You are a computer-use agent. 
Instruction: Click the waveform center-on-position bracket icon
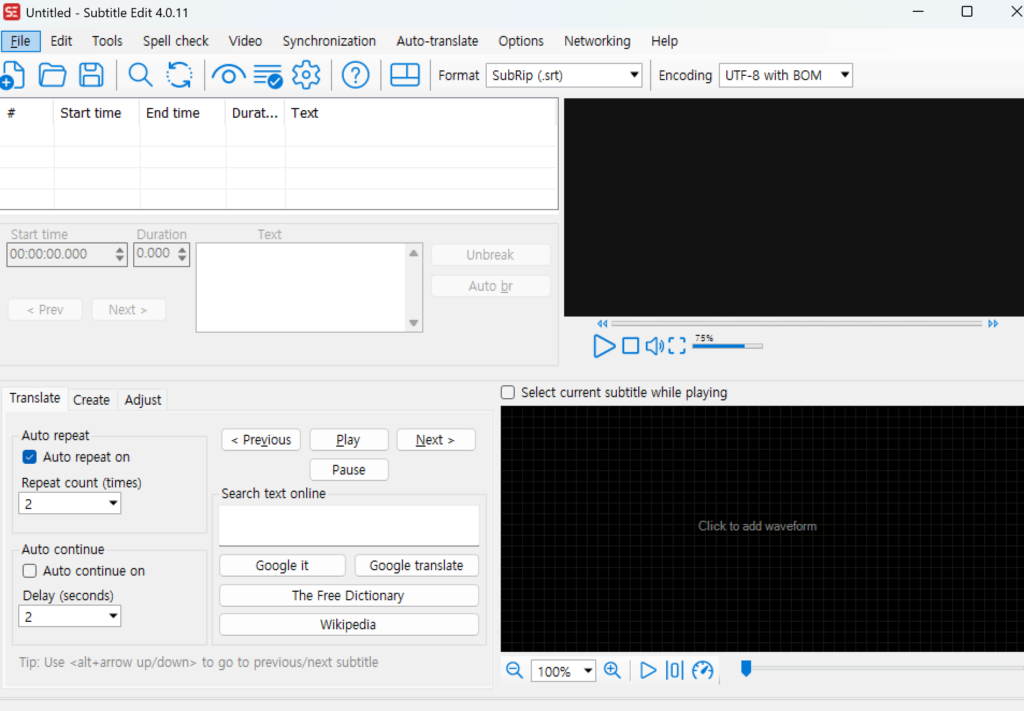tap(675, 671)
